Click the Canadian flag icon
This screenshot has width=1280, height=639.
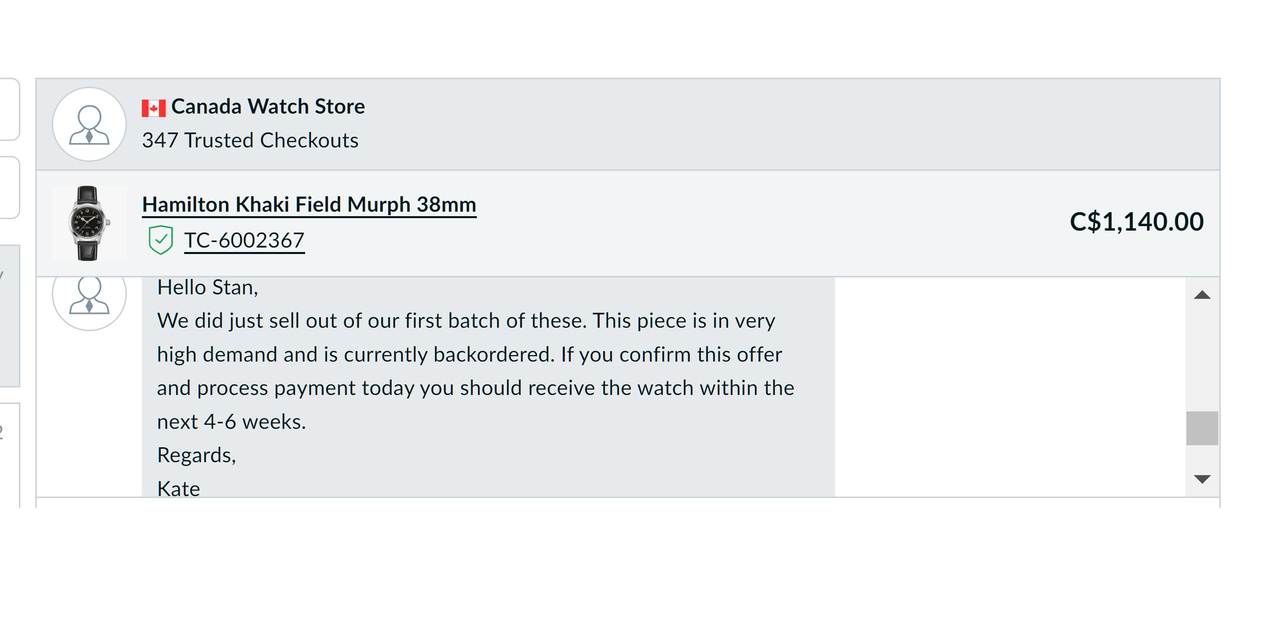coord(153,107)
